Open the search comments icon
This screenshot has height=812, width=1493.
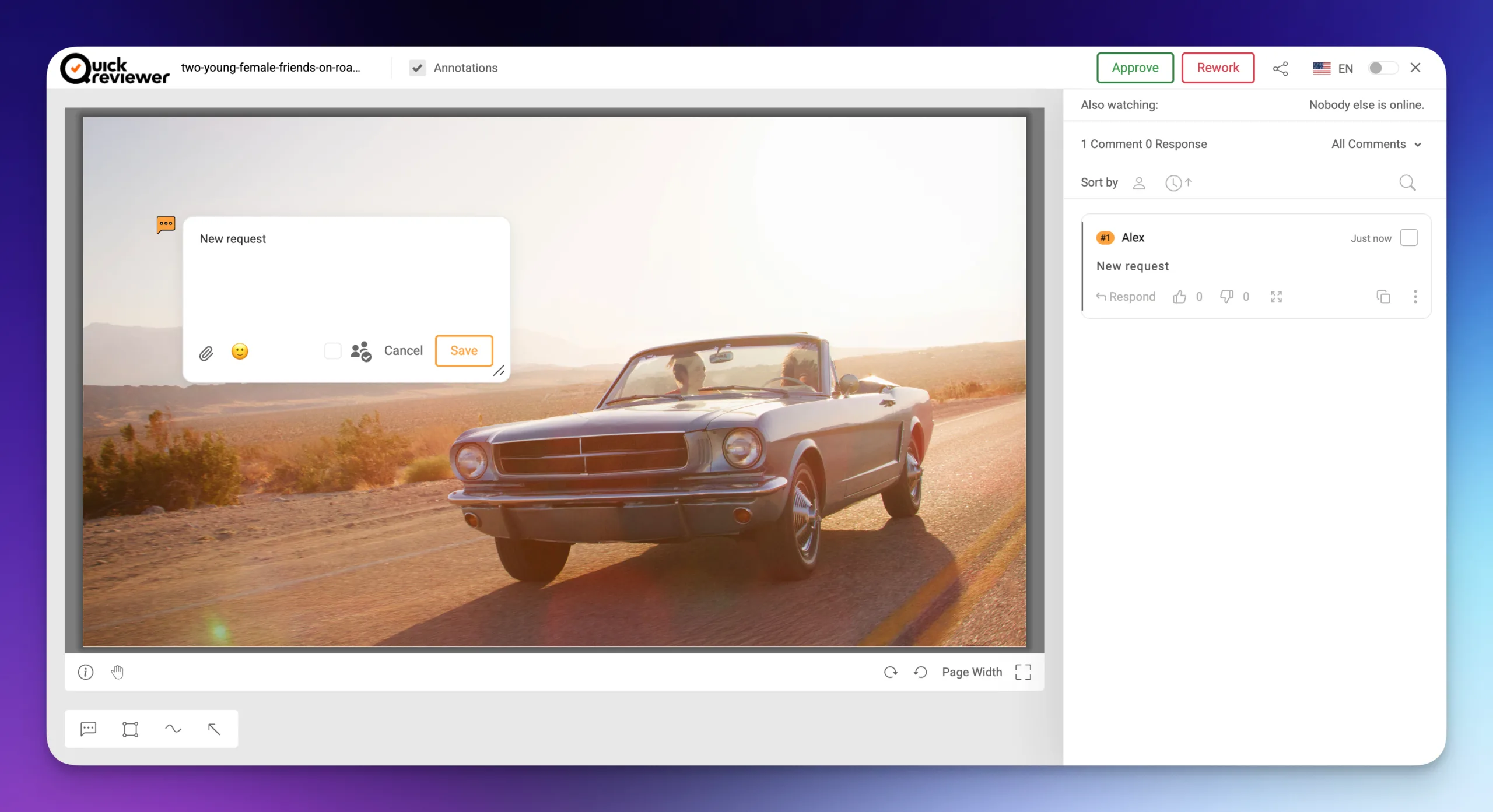click(x=1407, y=182)
